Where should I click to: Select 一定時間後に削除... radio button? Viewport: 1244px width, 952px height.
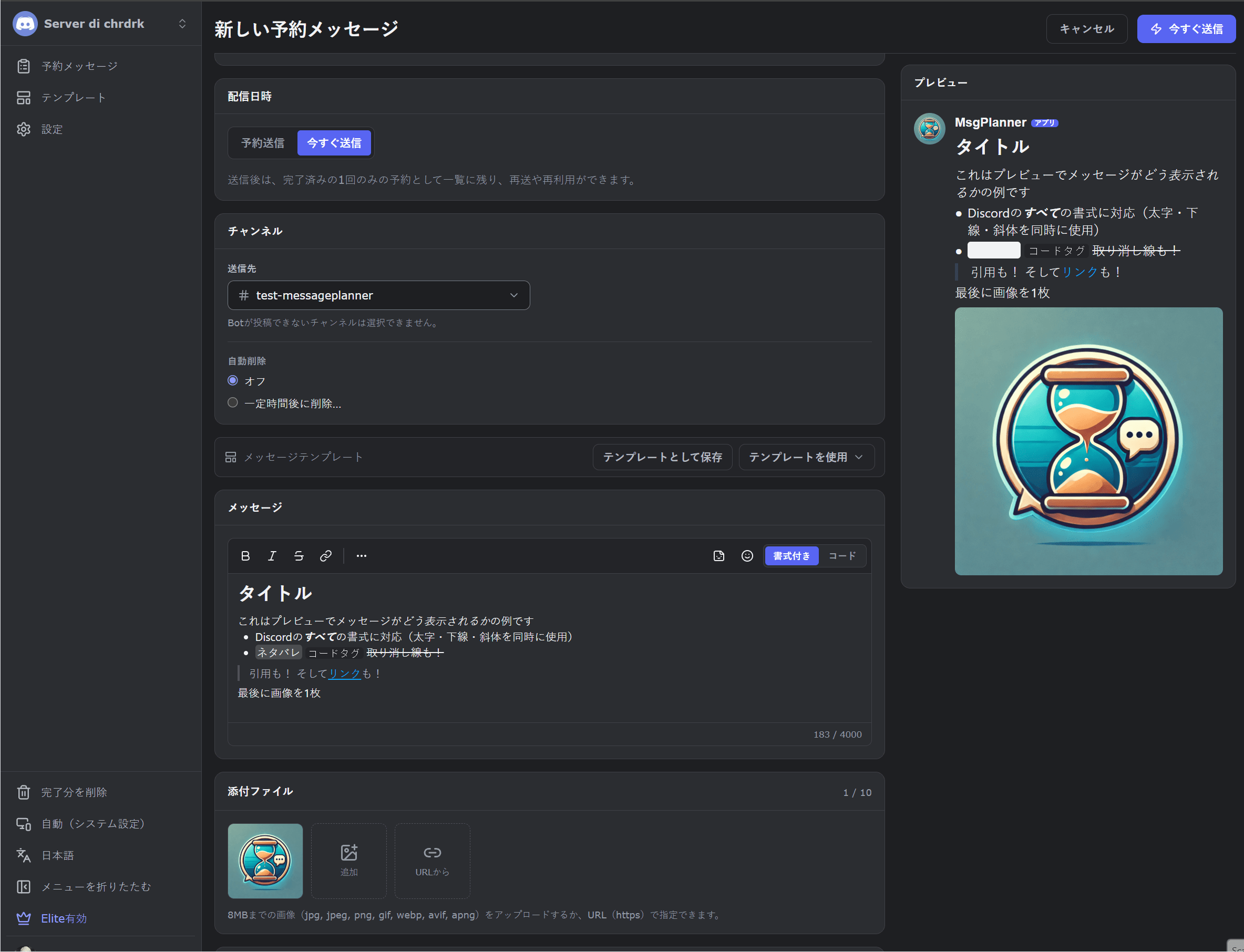coord(232,403)
